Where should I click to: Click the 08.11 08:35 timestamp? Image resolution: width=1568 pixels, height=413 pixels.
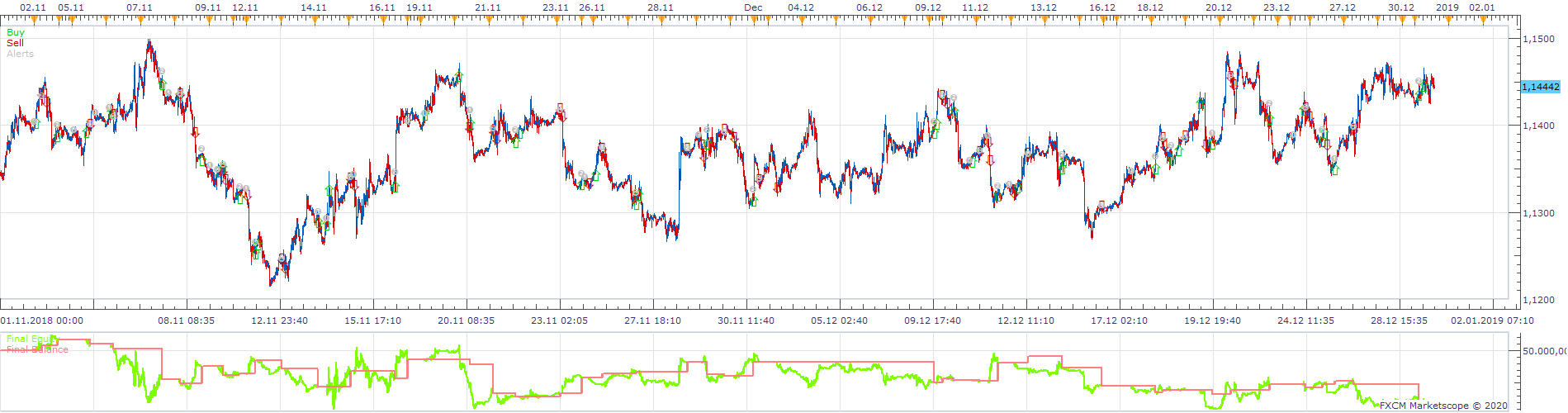click(x=187, y=320)
